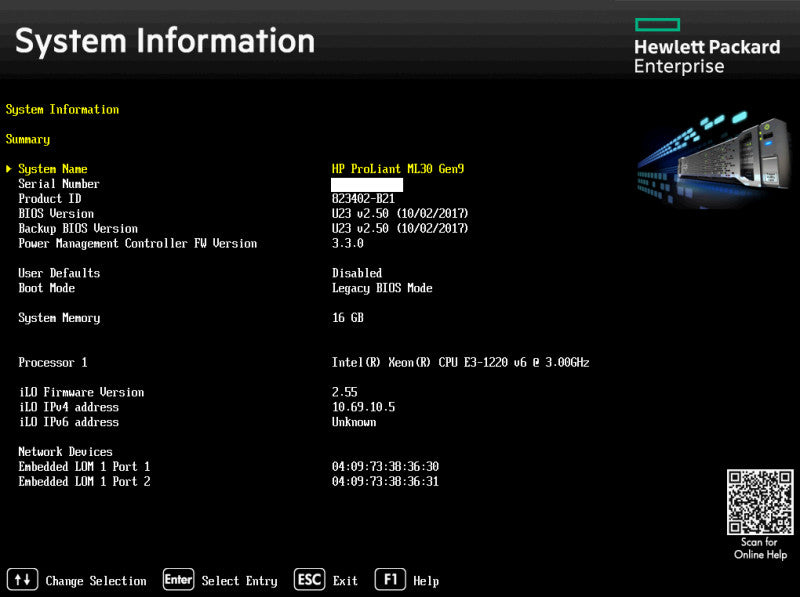Image resolution: width=800 pixels, height=597 pixels.
Task: Click the HP ProLiant ML30 Gen9 value
Action: (398, 169)
